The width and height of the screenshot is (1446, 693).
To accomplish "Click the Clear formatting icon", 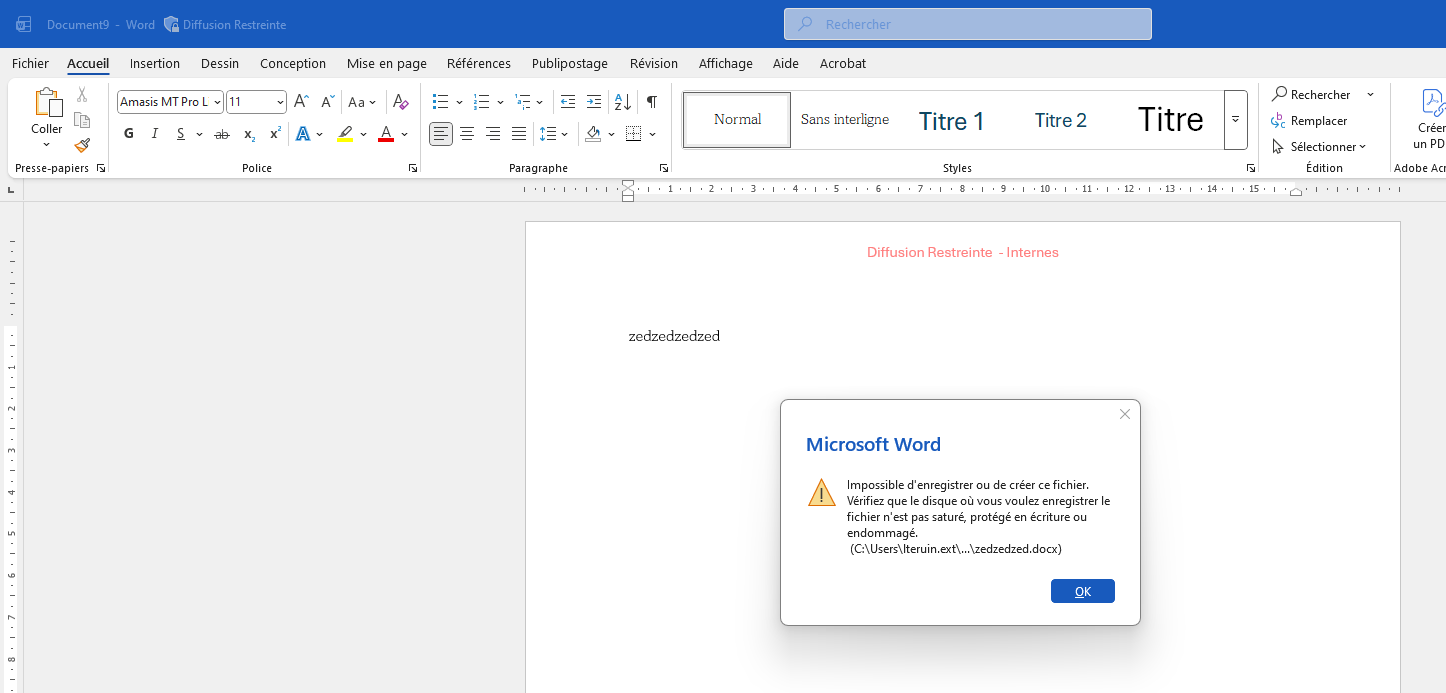I will tap(400, 102).
